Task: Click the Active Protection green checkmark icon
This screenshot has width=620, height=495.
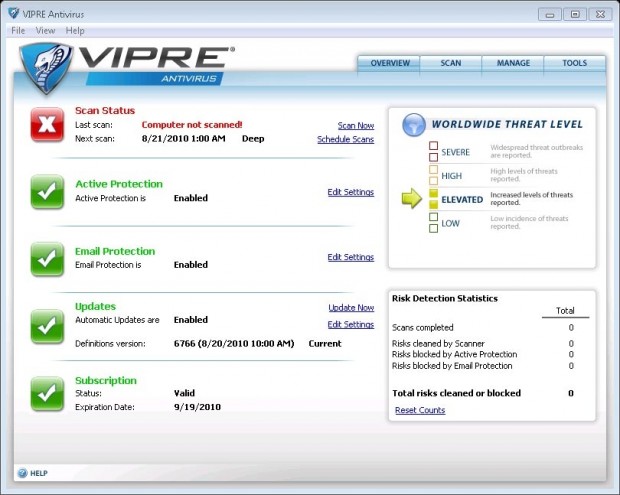Action: point(47,192)
